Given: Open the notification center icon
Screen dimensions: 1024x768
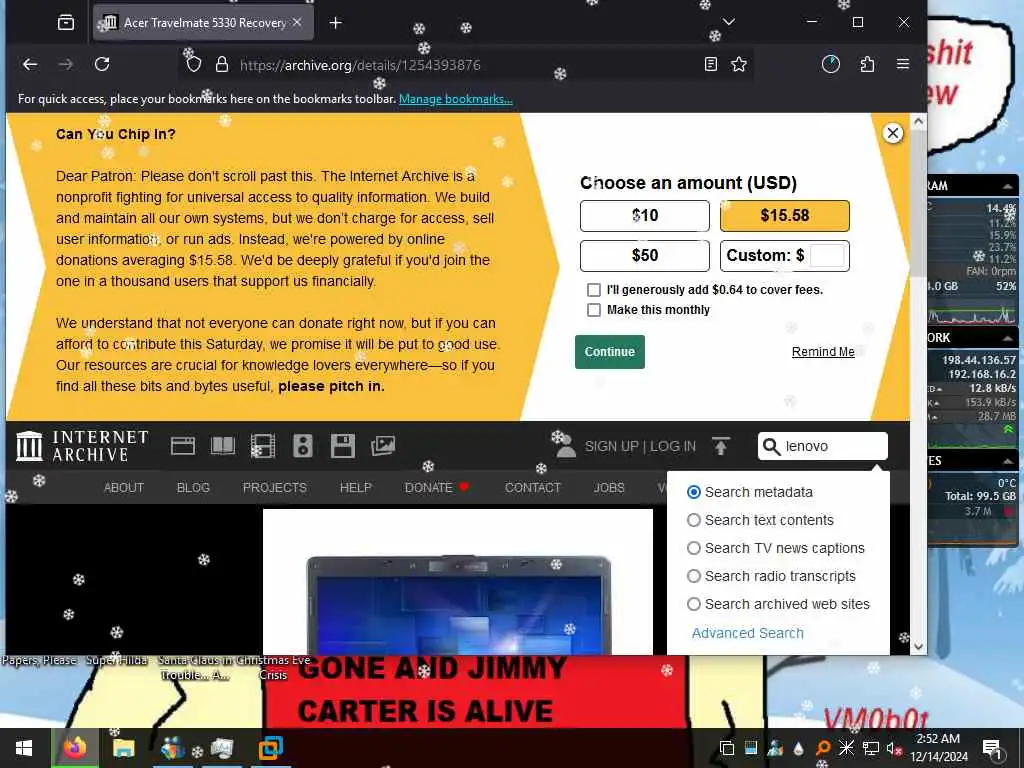Looking at the screenshot, I should [992, 748].
